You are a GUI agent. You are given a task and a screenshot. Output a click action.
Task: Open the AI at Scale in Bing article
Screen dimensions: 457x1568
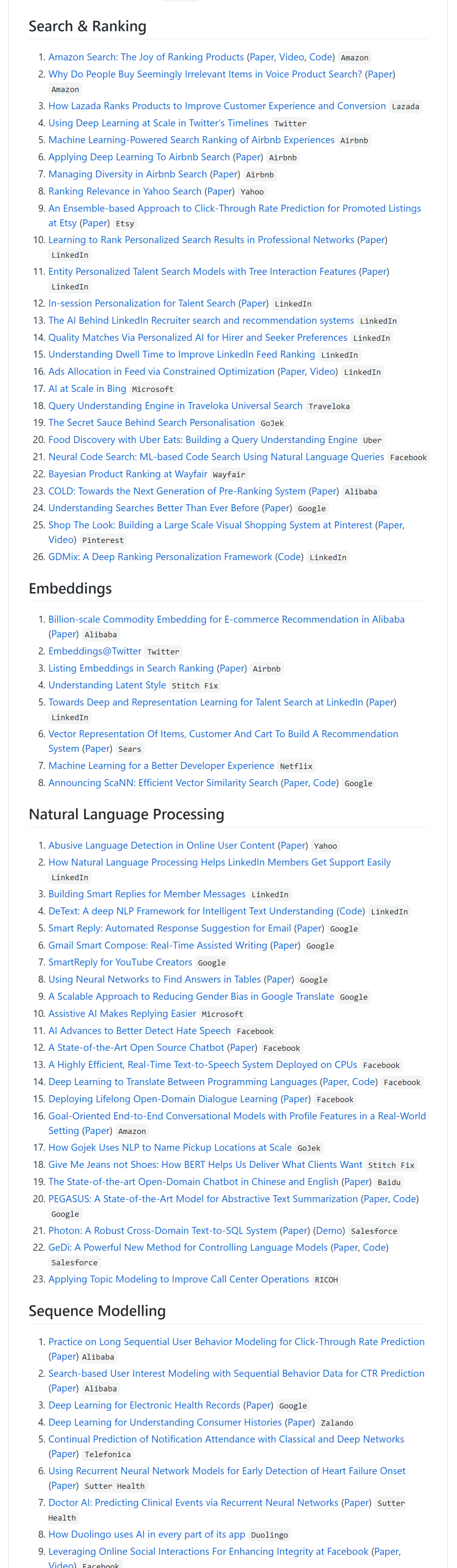(87, 389)
